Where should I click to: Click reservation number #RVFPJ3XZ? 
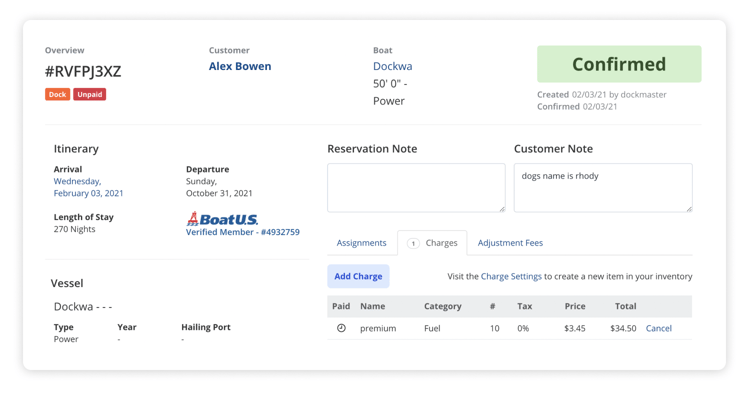click(x=83, y=71)
